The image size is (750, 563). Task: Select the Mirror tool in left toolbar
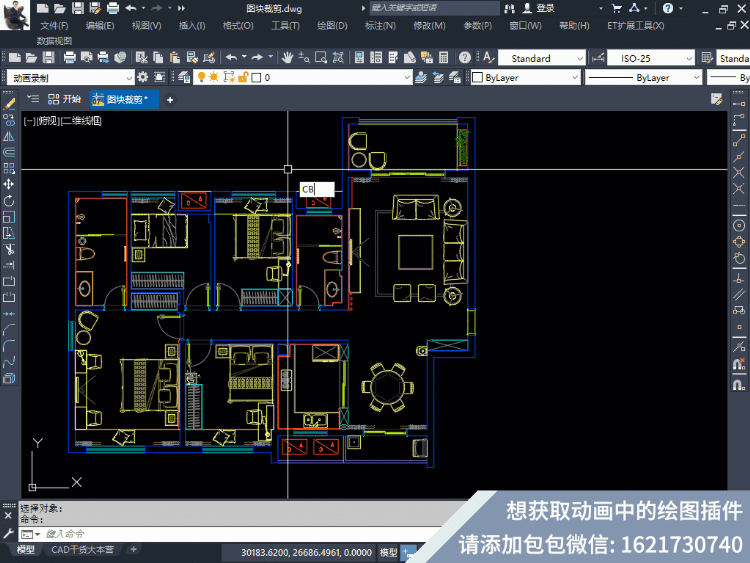(x=9, y=136)
